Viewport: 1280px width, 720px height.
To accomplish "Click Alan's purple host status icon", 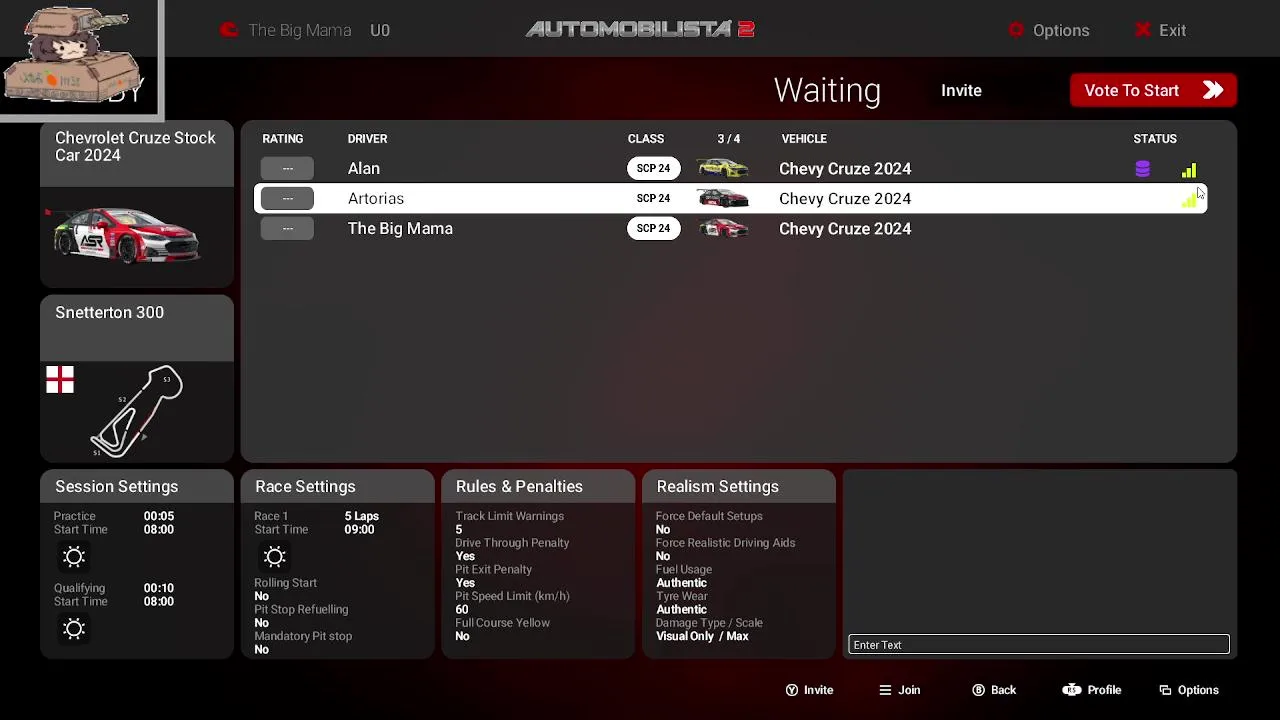I will point(1142,169).
